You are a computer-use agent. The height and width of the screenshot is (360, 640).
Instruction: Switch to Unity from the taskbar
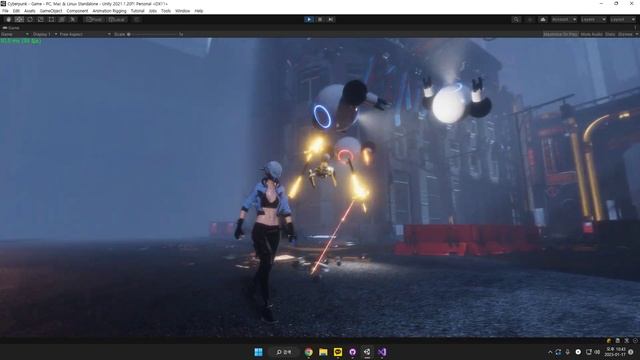(x=367, y=352)
